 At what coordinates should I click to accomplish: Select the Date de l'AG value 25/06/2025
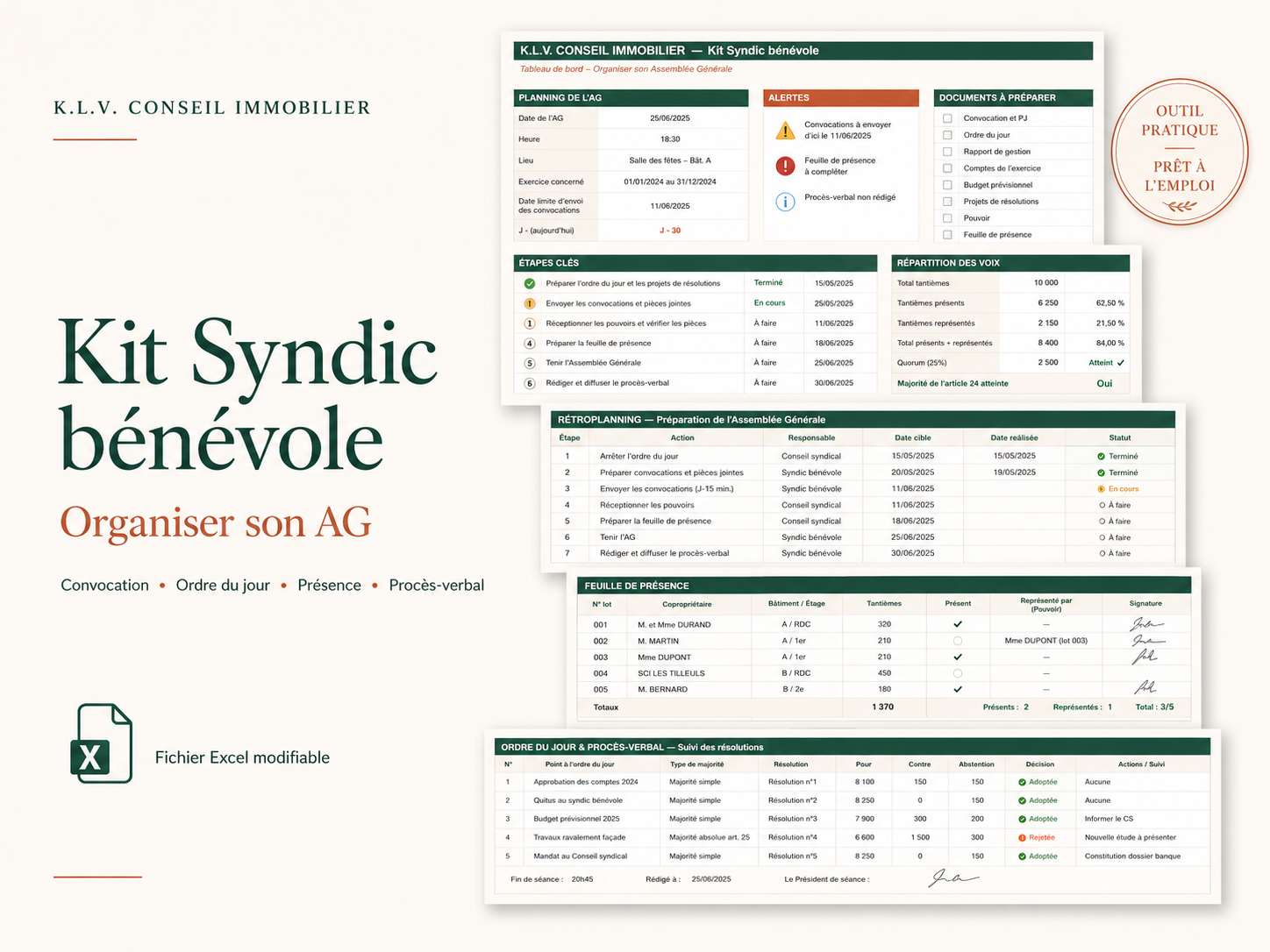click(x=670, y=118)
